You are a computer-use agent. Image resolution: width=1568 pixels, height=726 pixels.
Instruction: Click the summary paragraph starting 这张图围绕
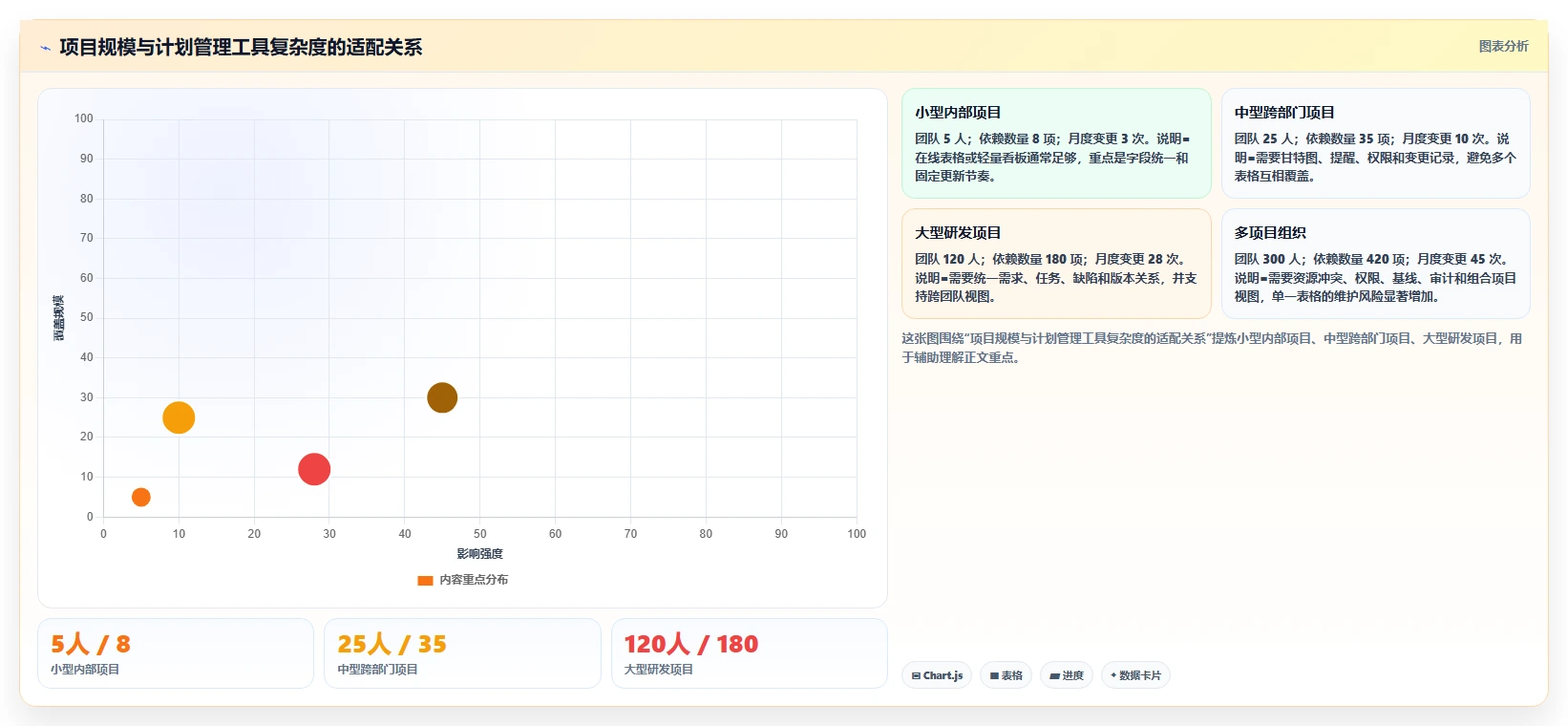[x=1213, y=348]
